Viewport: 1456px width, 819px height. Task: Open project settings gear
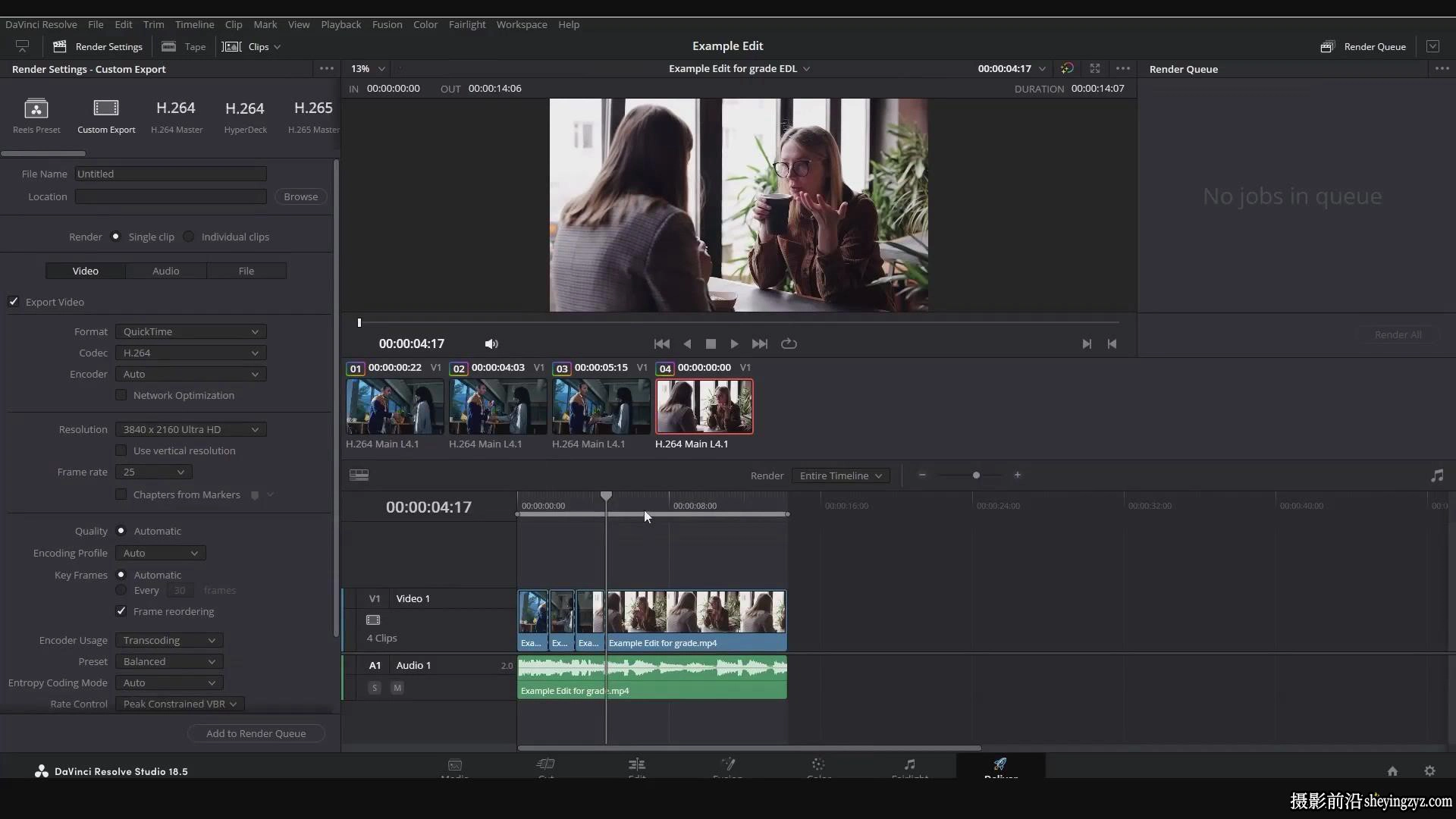tap(1429, 770)
